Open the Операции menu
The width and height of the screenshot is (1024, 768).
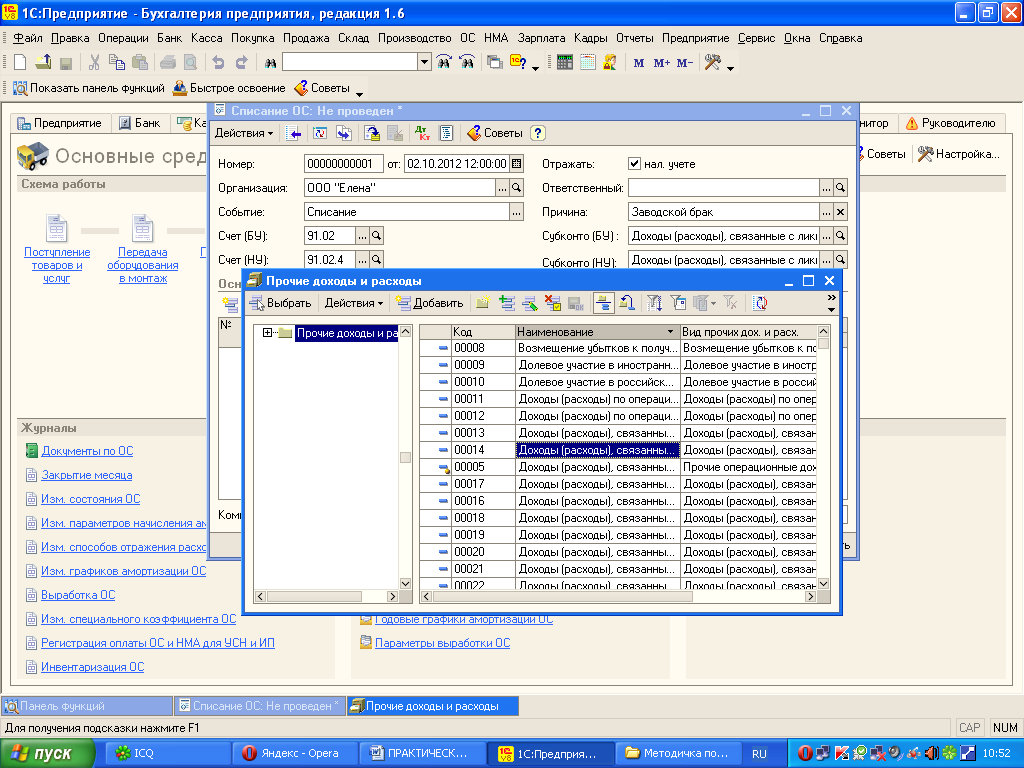123,38
